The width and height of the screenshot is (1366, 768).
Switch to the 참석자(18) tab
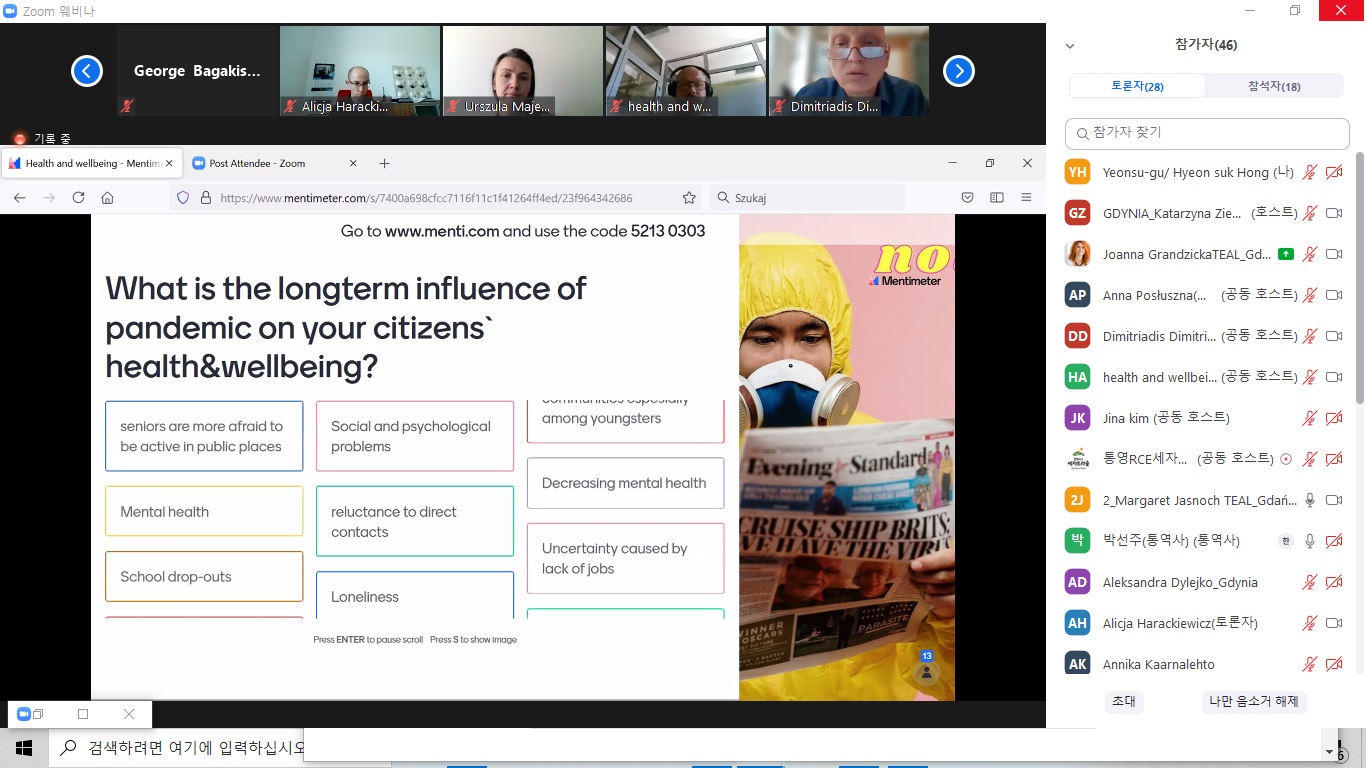point(1274,86)
